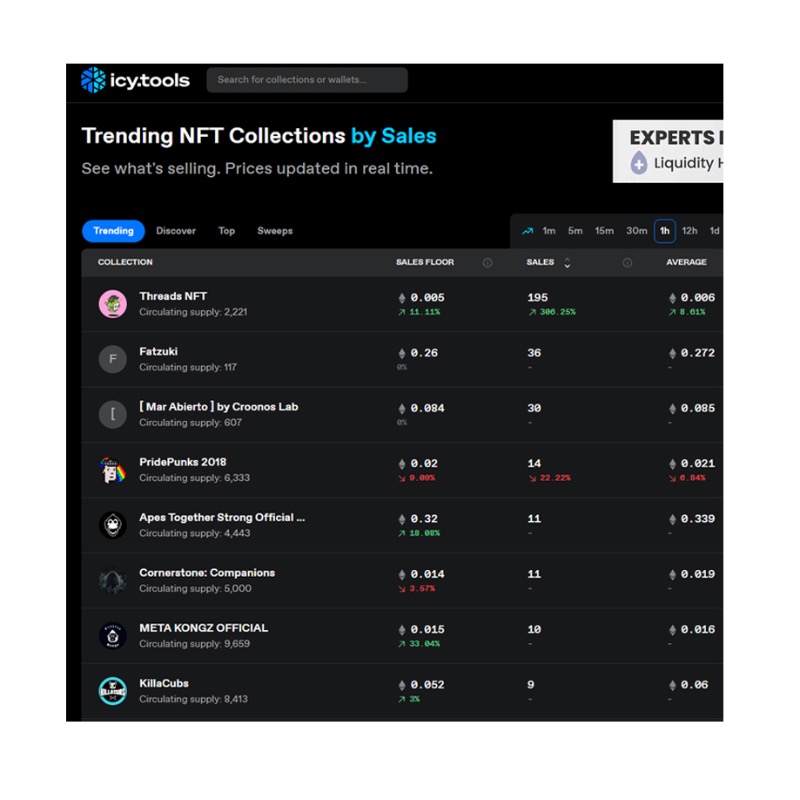Click the COLLECTION column header

125,262
